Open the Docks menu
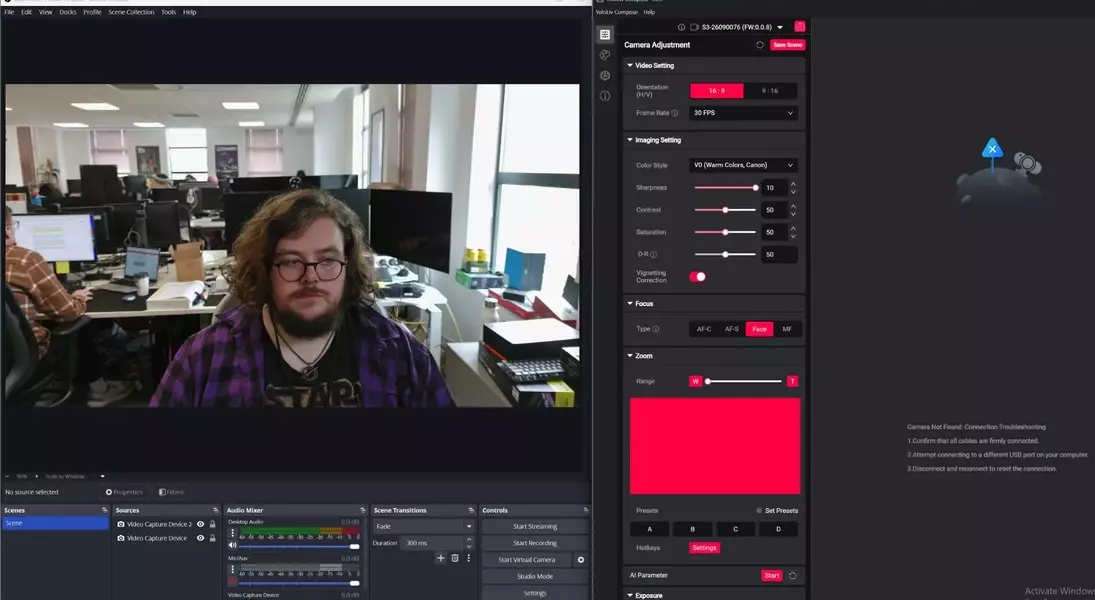Screen dimensions: 1095x600 [68, 12]
